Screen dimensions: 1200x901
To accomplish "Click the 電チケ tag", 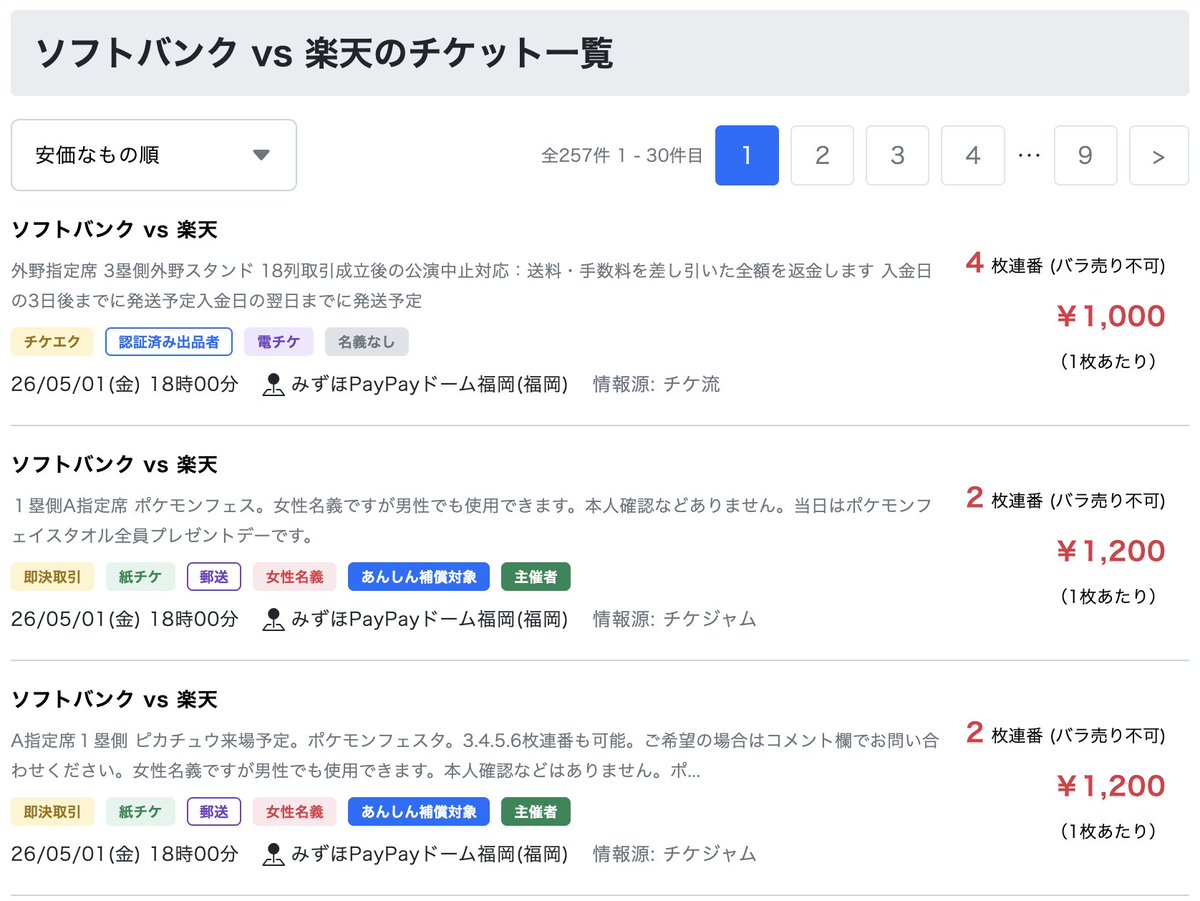I will (279, 342).
